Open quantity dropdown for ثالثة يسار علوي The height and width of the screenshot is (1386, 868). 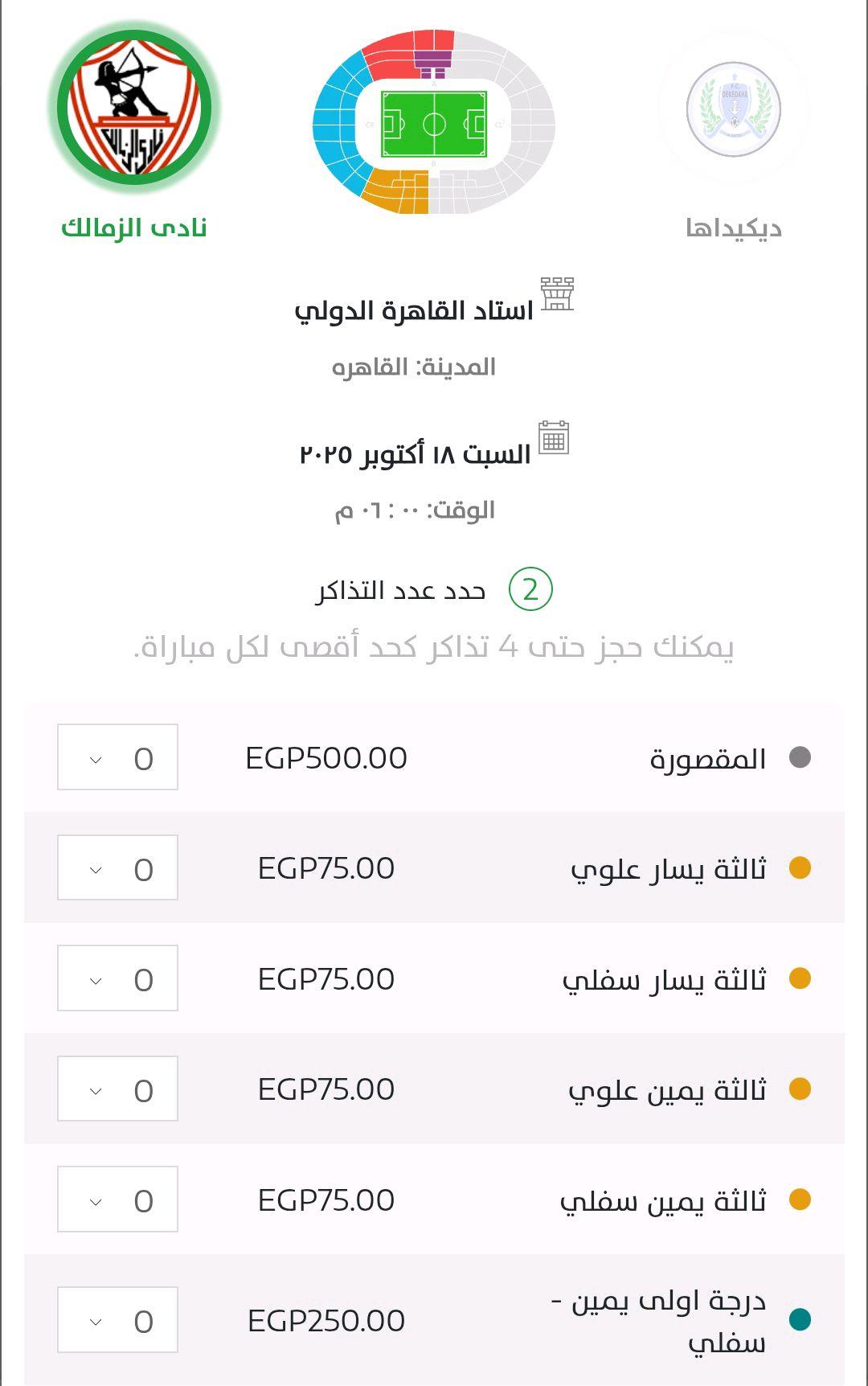click(x=117, y=867)
